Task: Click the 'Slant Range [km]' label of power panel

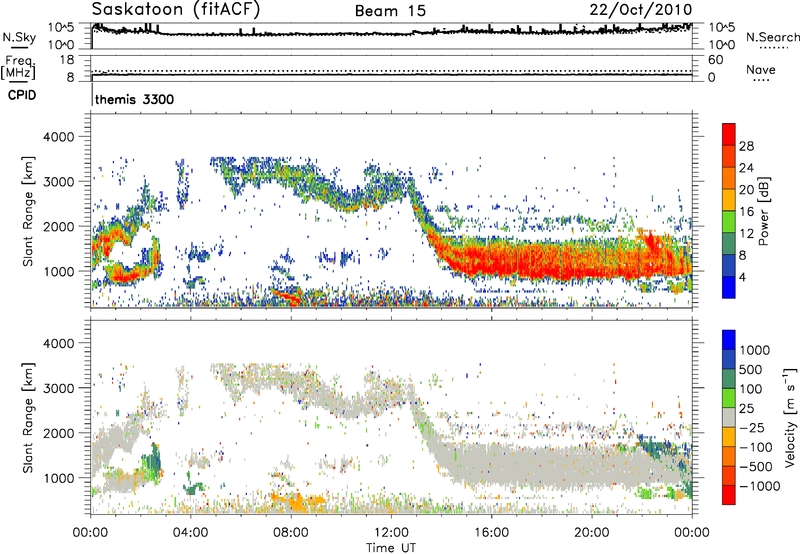Action: tap(28, 211)
